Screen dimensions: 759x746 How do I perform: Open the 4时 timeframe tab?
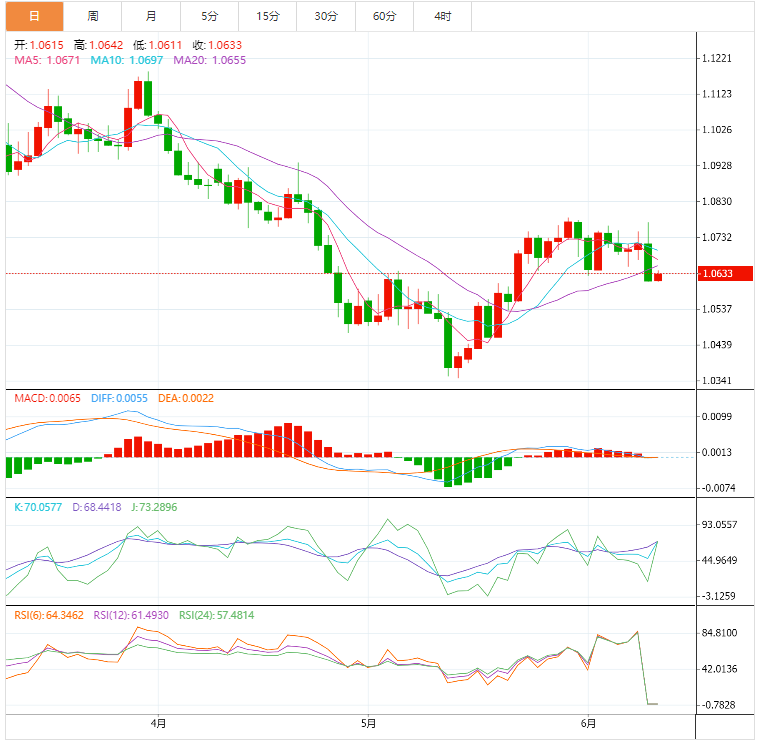coord(442,16)
